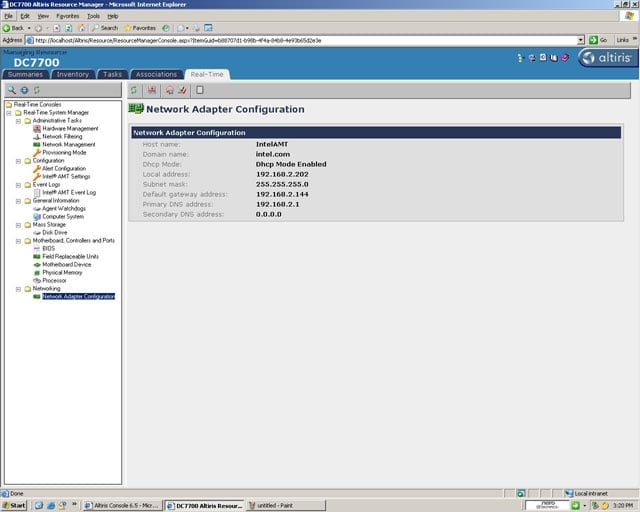Viewport: 640px width, 512px height.
Task: Open the Favorites menu in menu bar
Action: (x=68, y=16)
